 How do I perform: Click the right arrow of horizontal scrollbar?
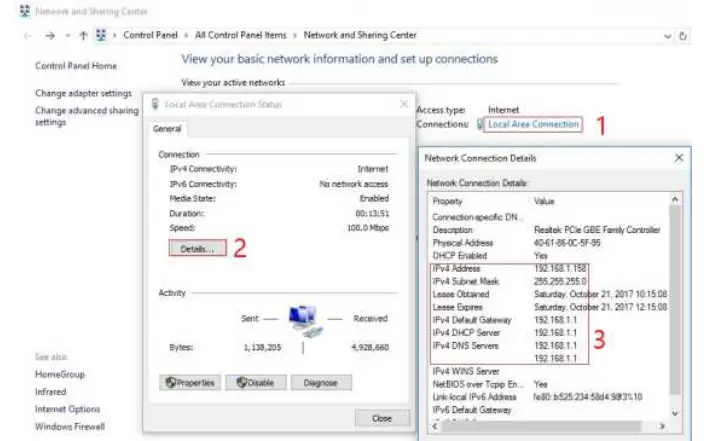click(662, 426)
